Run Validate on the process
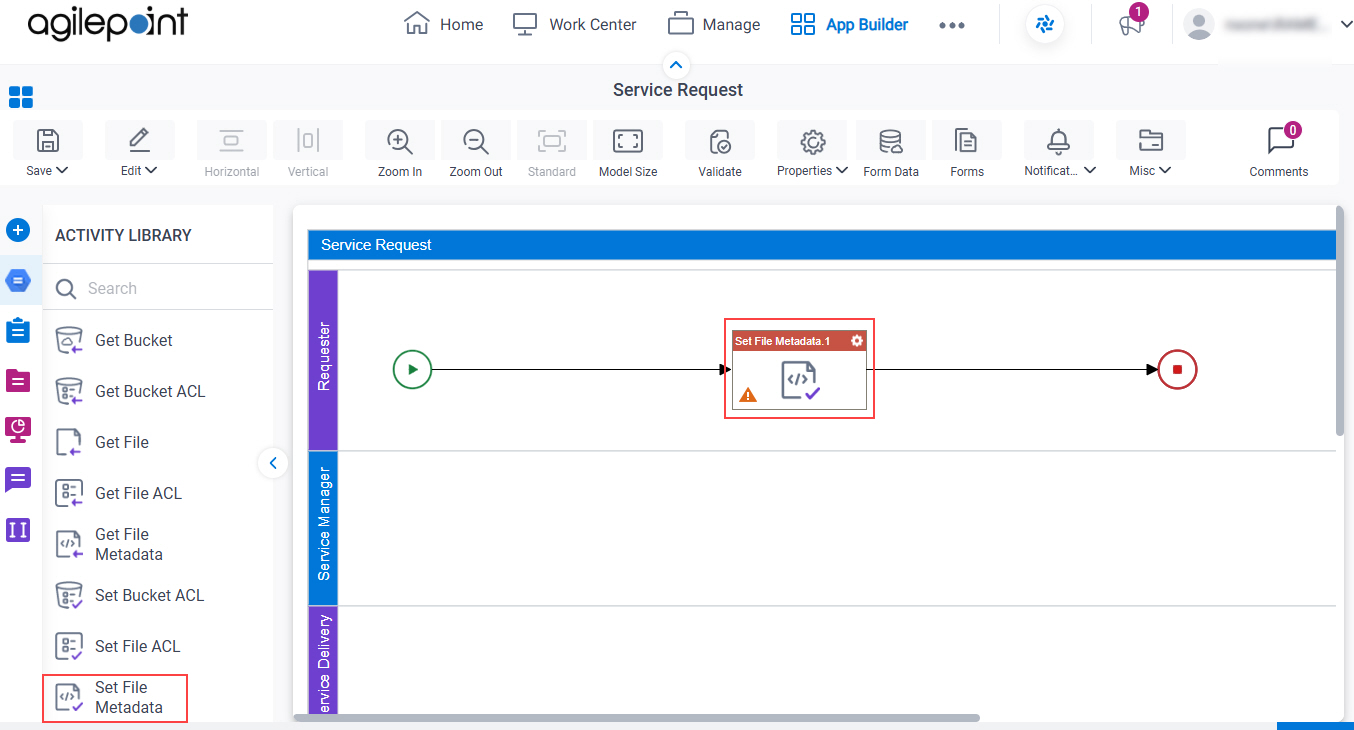The width and height of the screenshot is (1354, 730). click(x=720, y=140)
